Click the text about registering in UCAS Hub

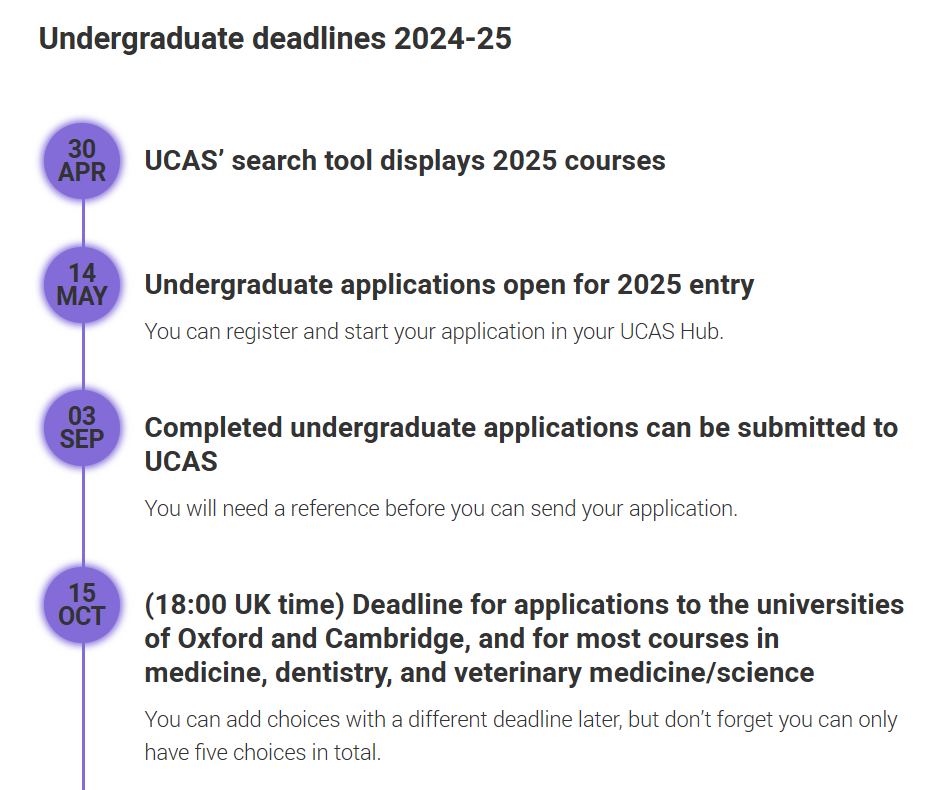(434, 332)
